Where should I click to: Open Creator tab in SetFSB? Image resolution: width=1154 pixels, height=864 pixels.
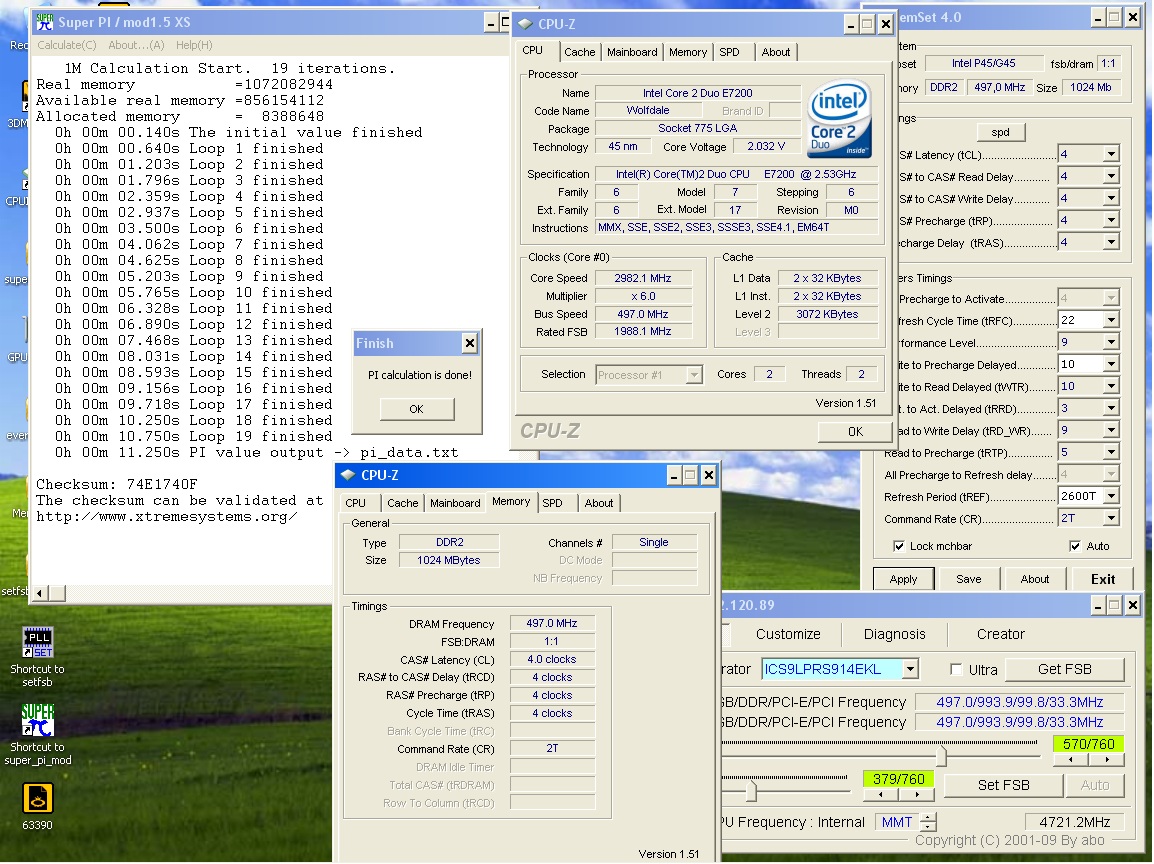[1000, 634]
